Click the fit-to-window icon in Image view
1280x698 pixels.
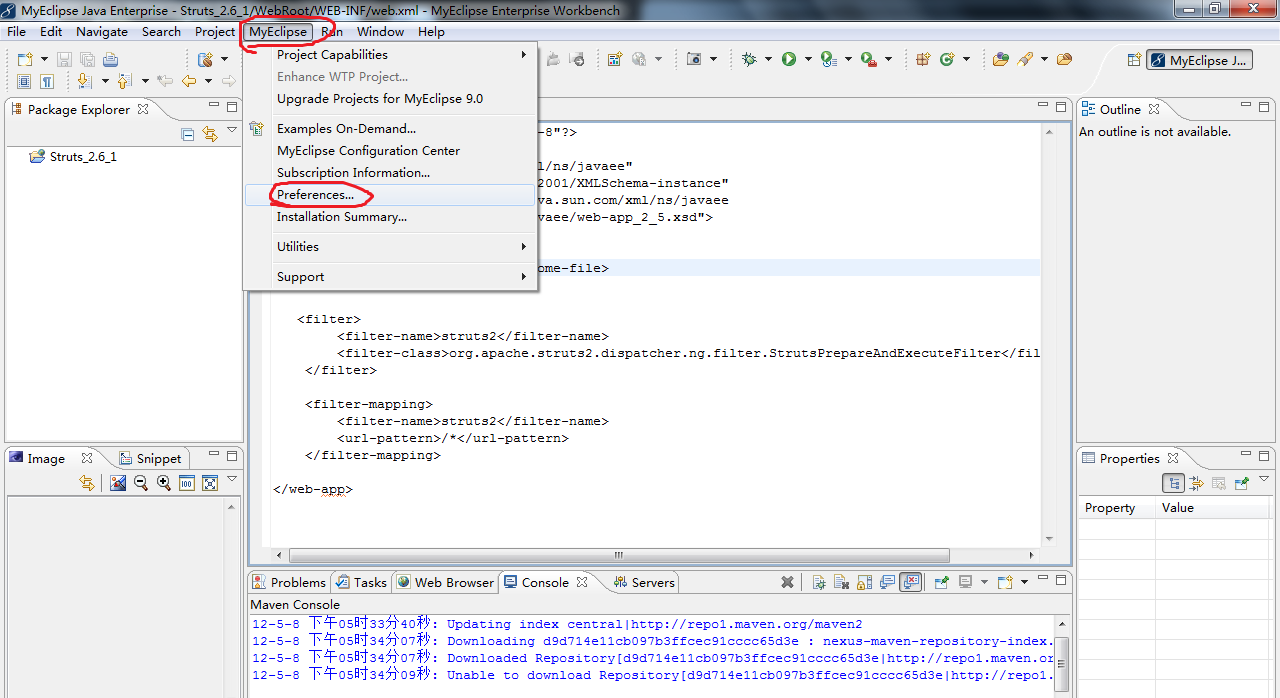coord(210,483)
